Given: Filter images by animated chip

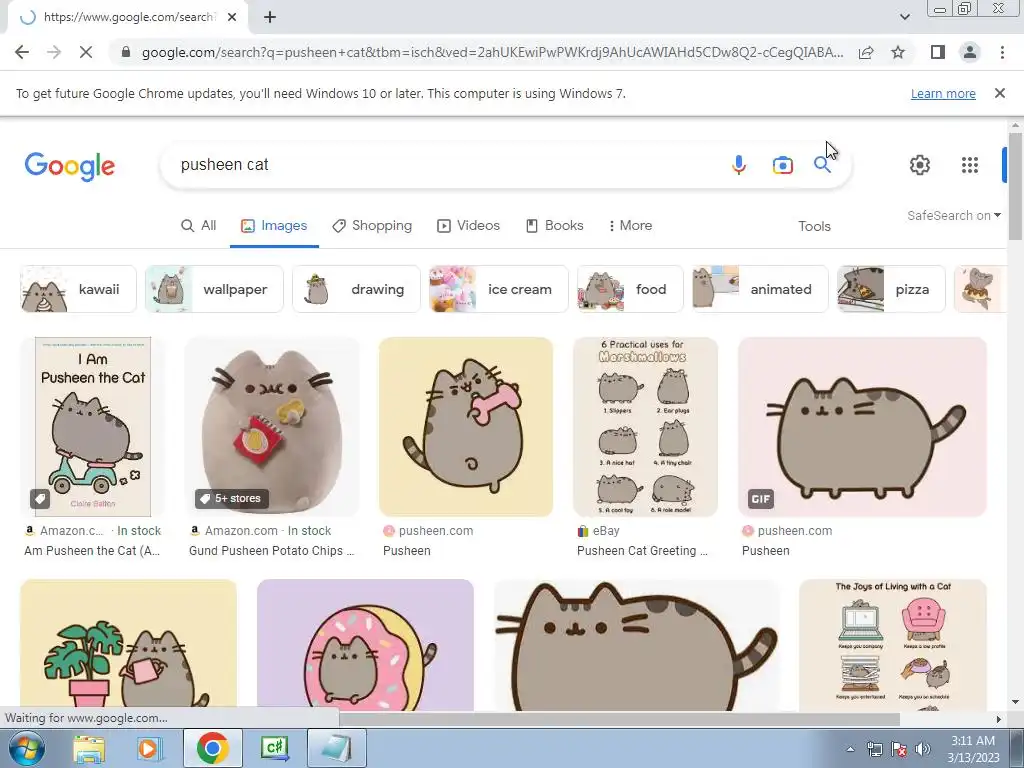Looking at the screenshot, I should 760,289.
